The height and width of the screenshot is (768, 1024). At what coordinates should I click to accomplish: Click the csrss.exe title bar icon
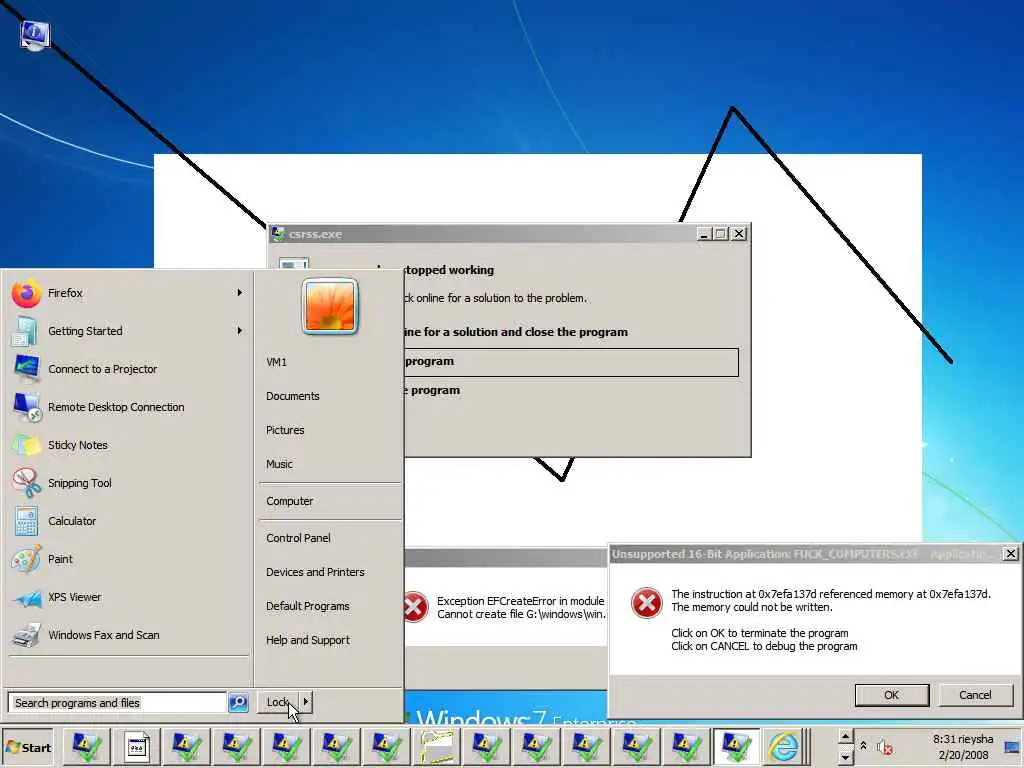click(x=278, y=234)
